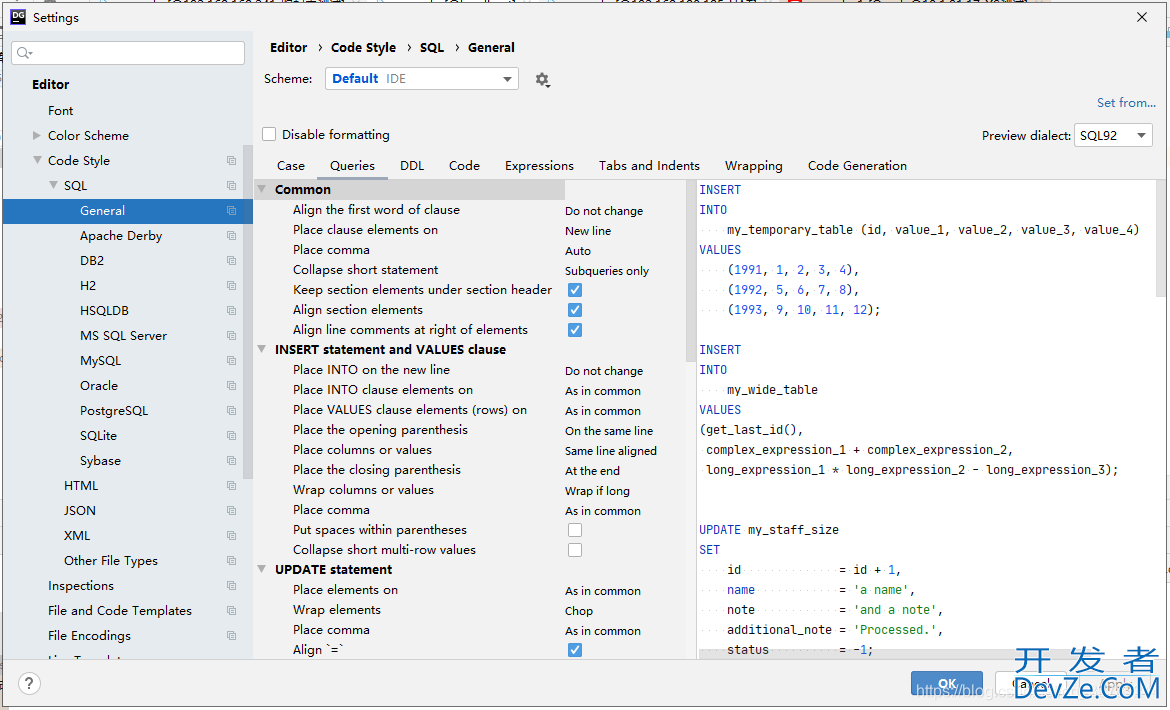
Task: Open the Preview dialect dropdown
Action: click(1113, 136)
